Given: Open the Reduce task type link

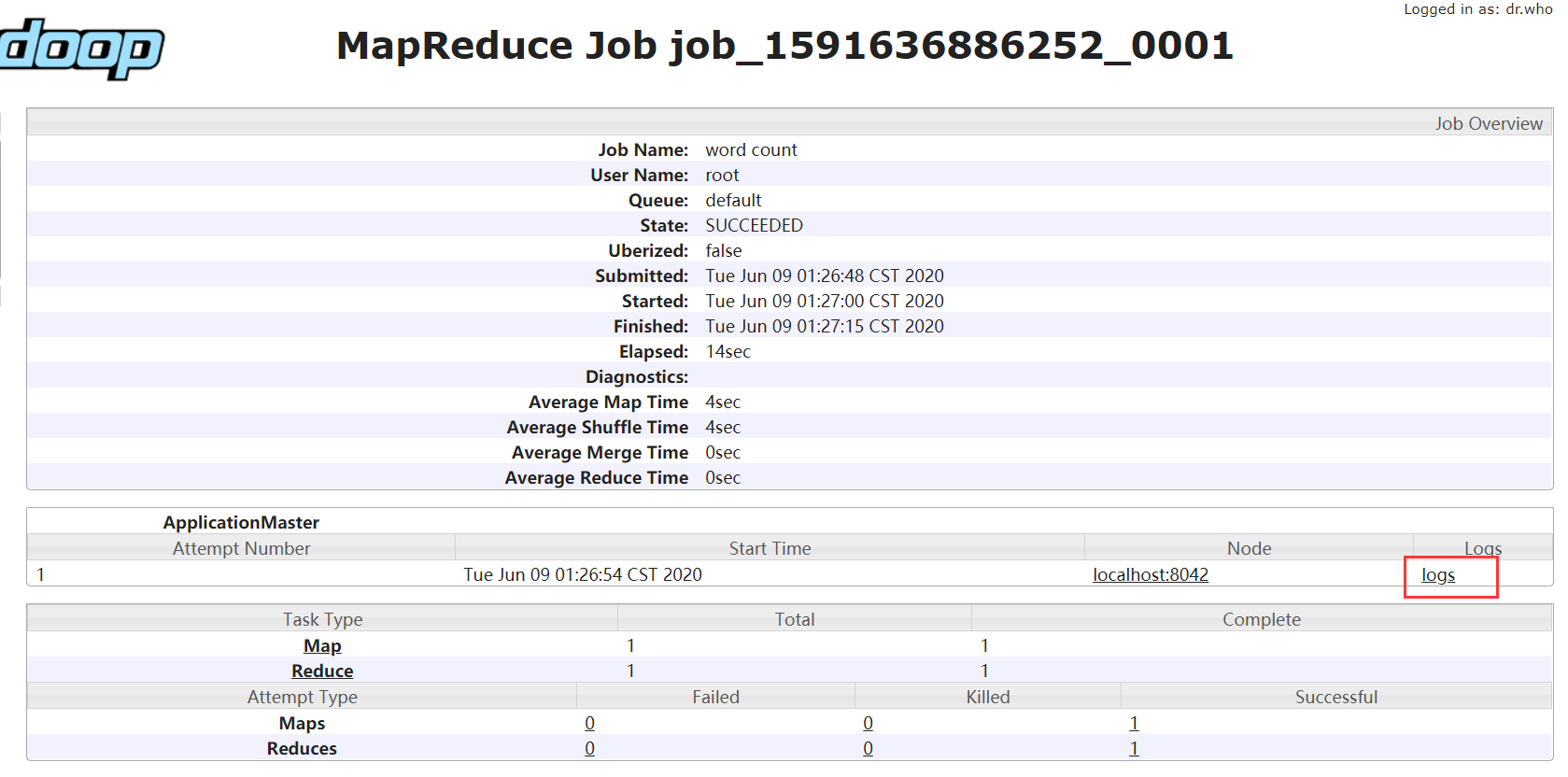Looking at the screenshot, I should (x=322, y=671).
